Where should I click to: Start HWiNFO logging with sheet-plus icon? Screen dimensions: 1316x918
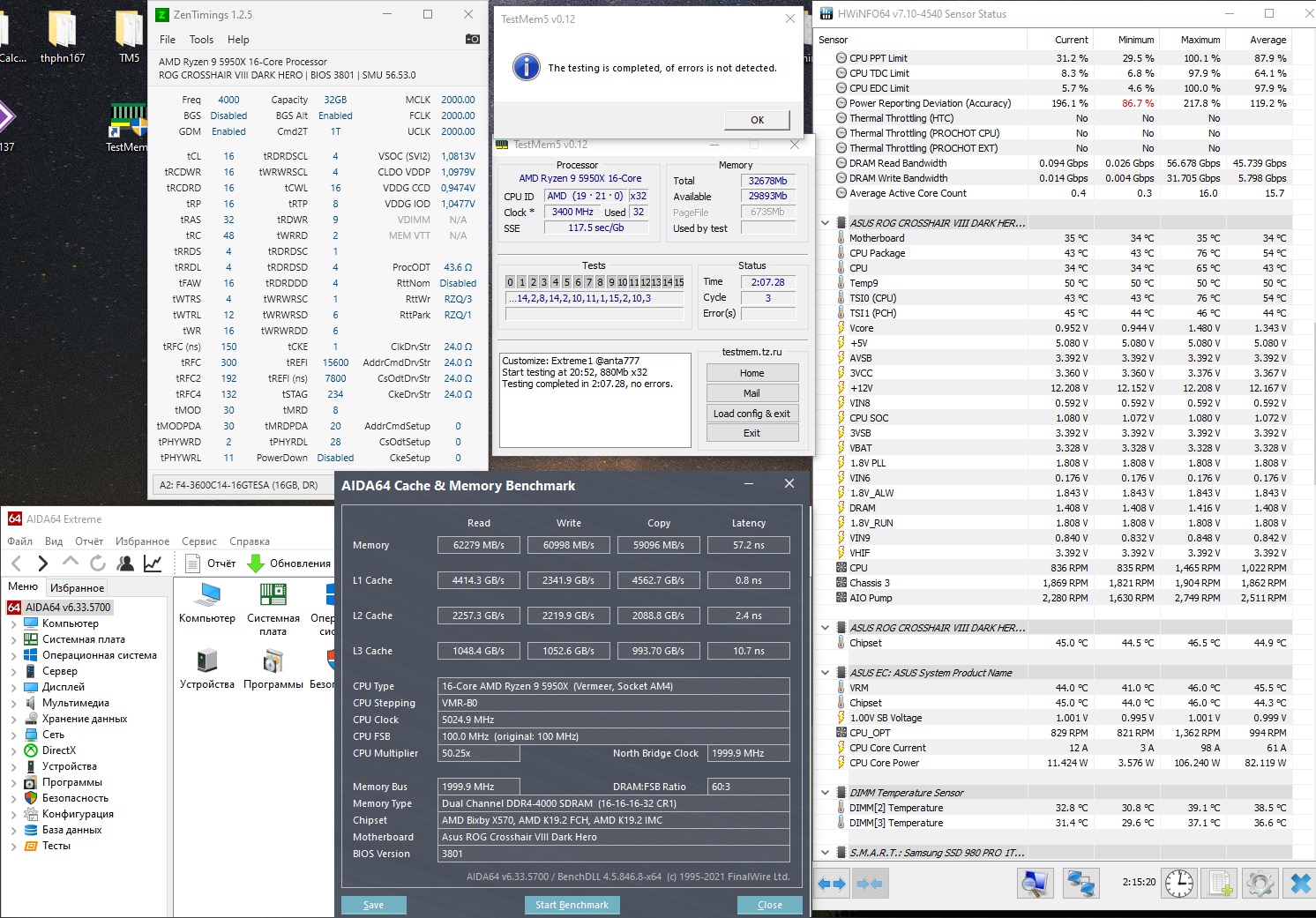coord(1221,883)
